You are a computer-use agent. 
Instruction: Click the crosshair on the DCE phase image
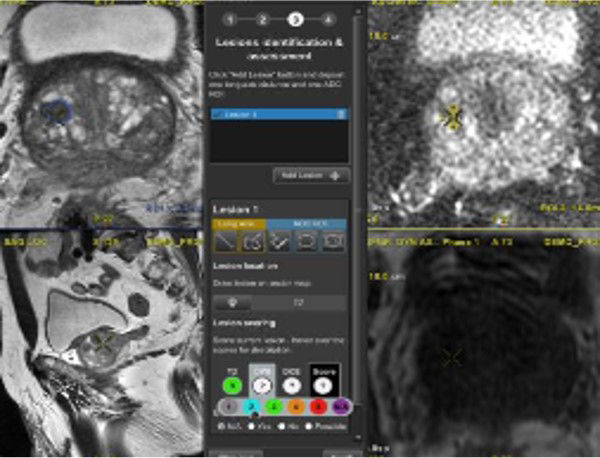tap(452, 359)
